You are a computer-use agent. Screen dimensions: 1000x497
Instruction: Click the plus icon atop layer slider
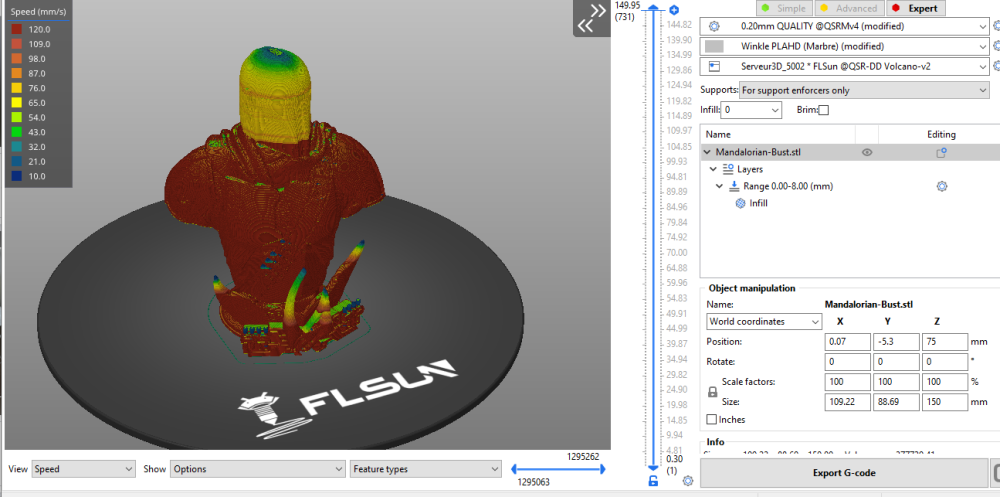click(x=675, y=10)
